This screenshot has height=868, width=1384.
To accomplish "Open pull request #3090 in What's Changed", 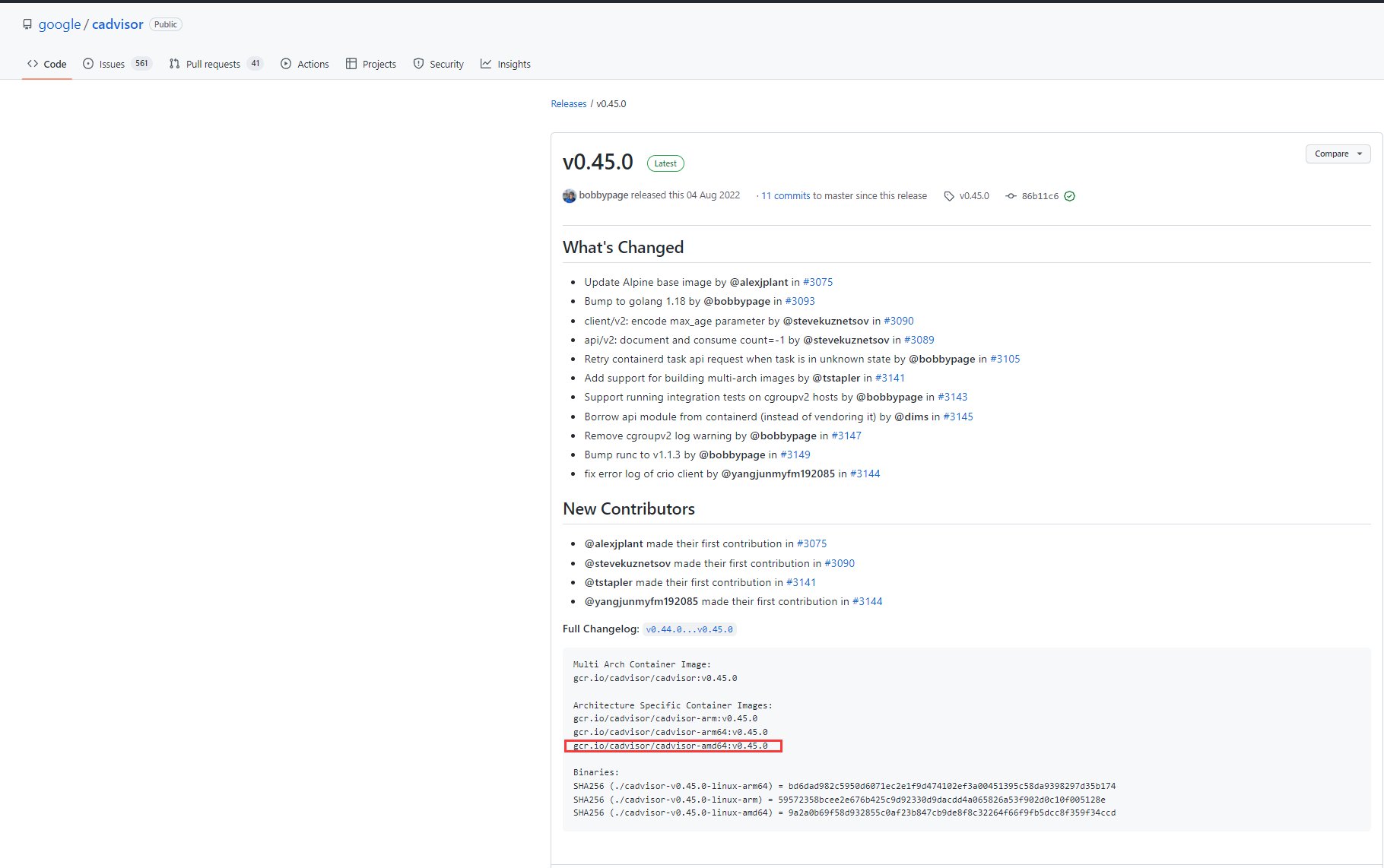I will tap(899, 321).
